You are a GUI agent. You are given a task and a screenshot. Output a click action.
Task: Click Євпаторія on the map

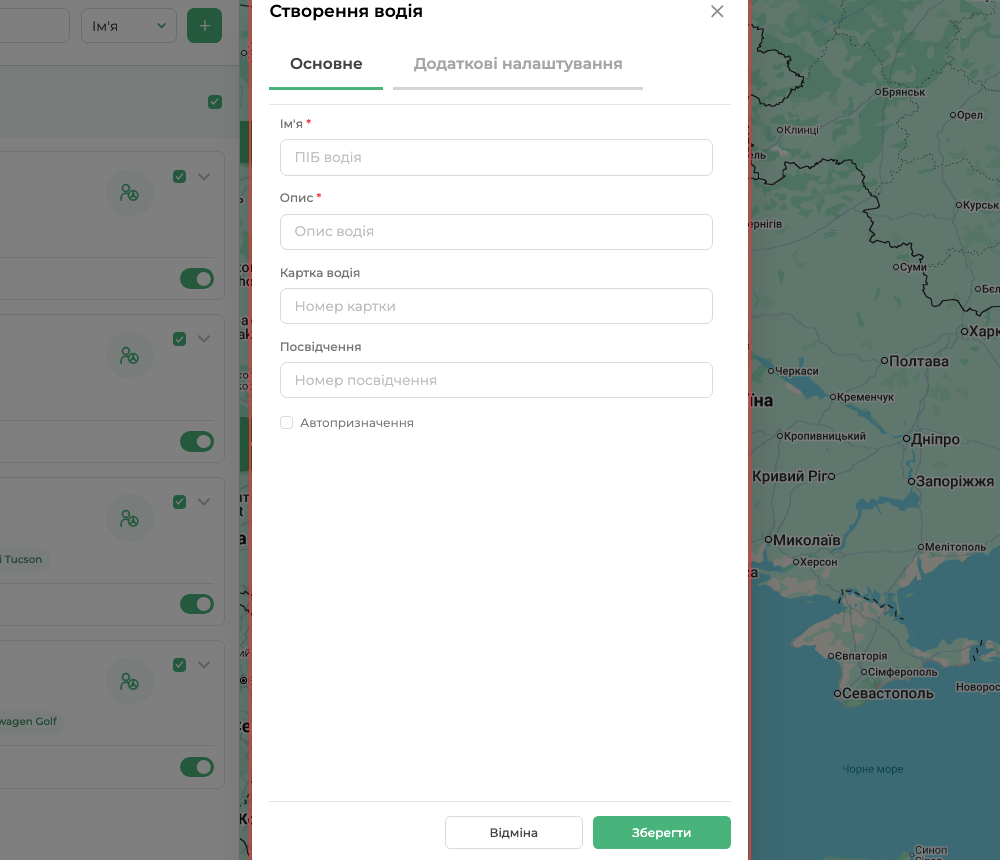861,656
